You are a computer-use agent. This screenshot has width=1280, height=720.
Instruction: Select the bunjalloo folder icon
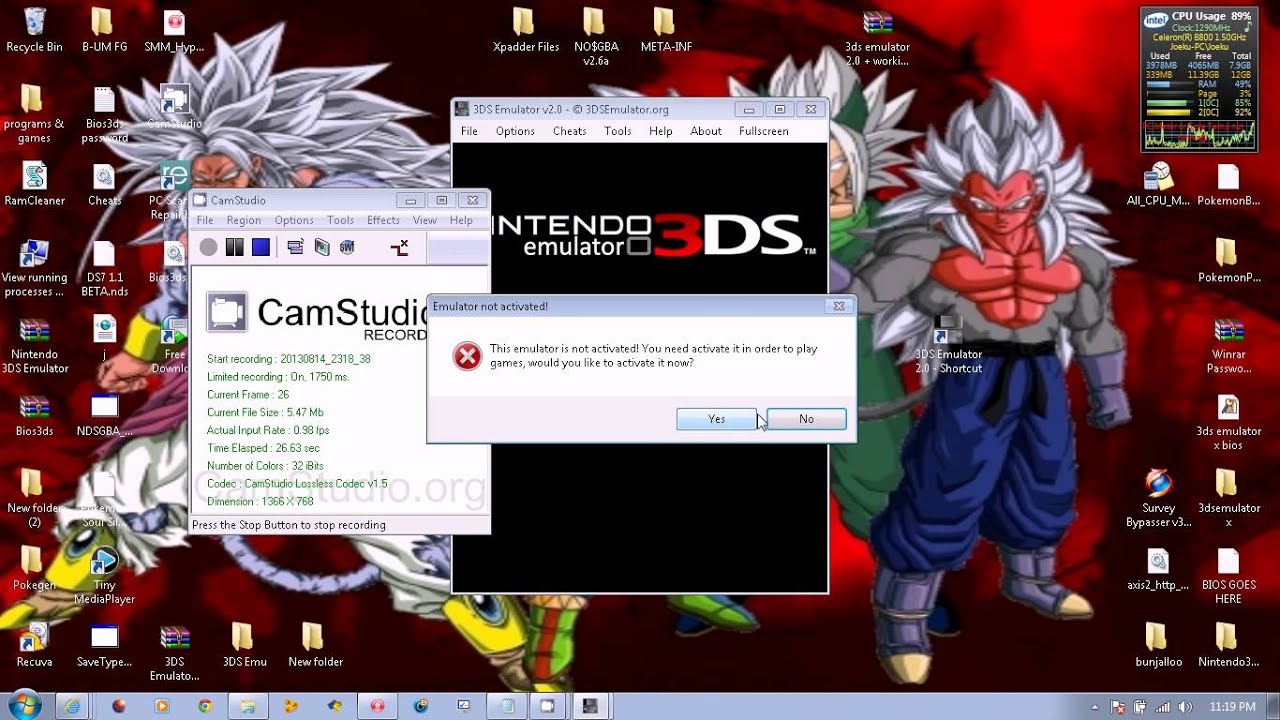click(1158, 645)
